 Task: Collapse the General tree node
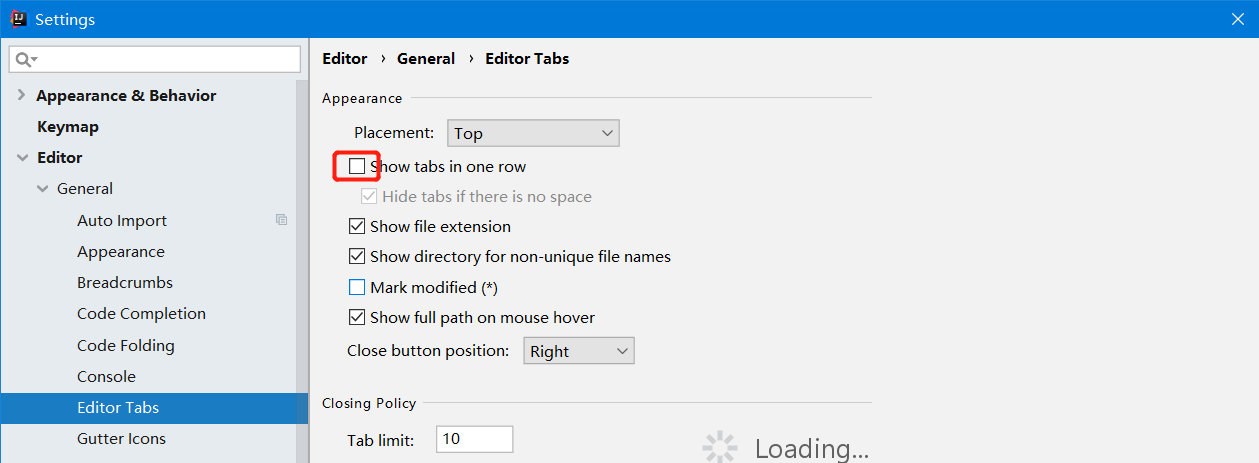(42, 189)
